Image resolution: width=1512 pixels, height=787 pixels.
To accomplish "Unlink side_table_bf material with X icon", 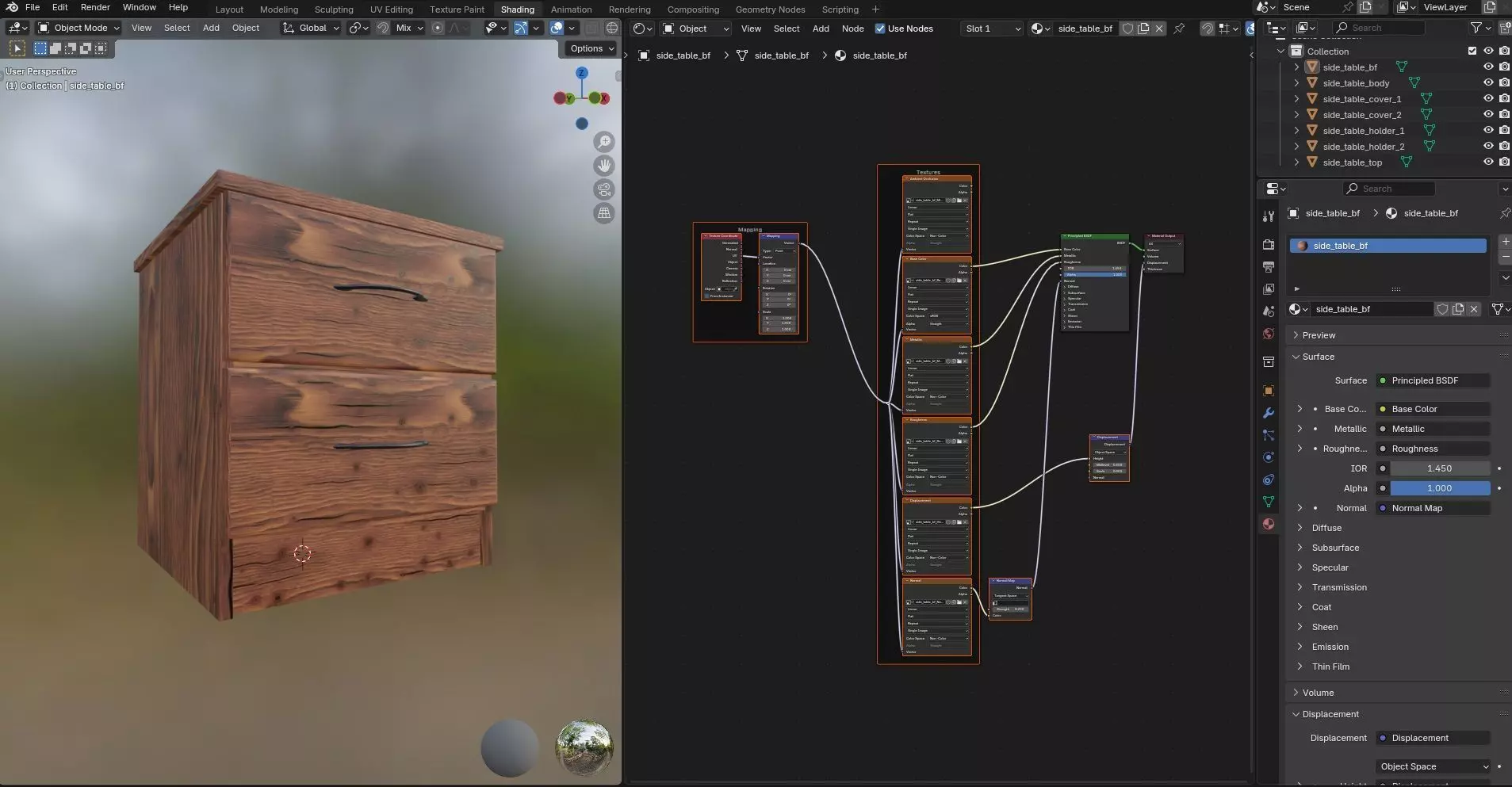I will coord(1159,29).
